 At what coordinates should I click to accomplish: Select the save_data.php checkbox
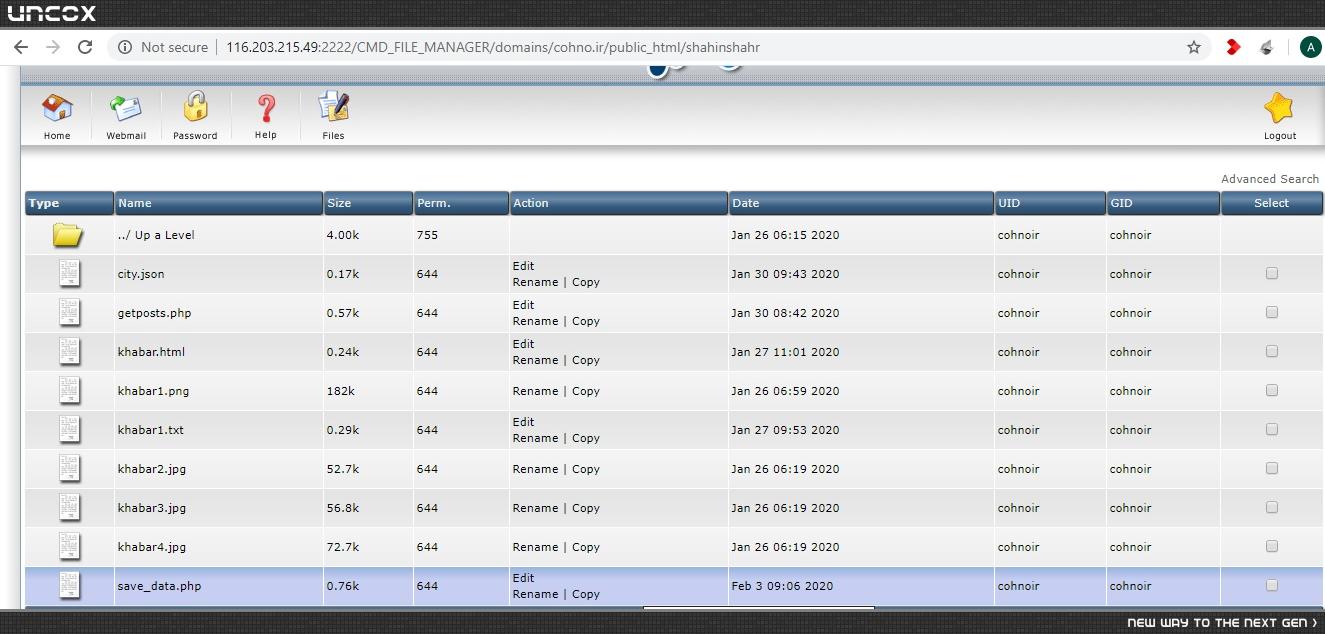click(x=1272, y=585)
